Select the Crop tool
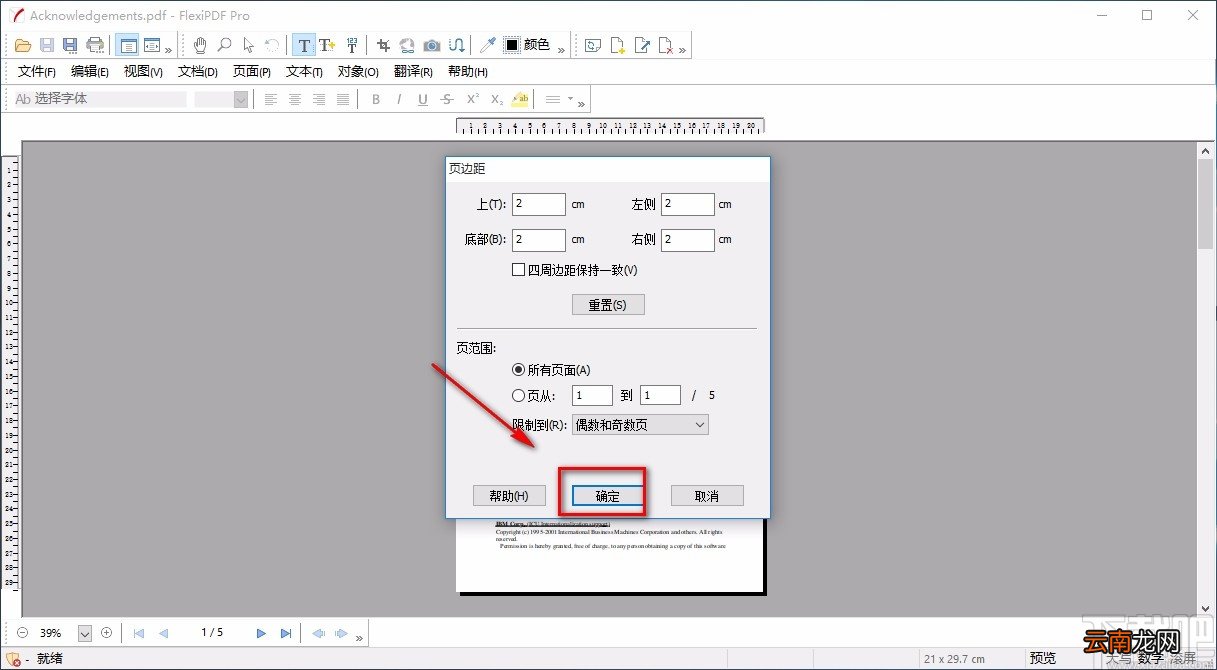 [x=383, y=45]
